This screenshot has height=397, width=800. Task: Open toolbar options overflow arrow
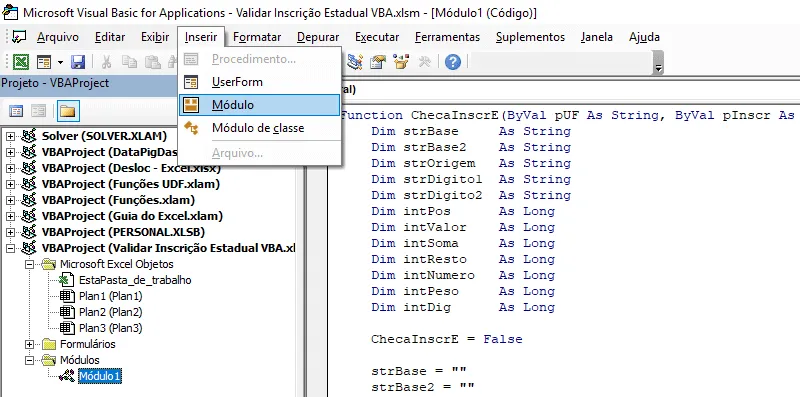[658, 63]
